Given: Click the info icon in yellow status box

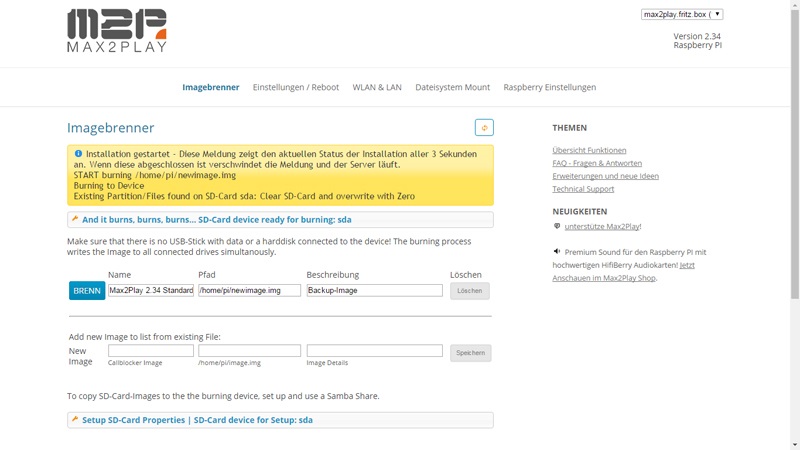Looking at the screenshot, I should (x=78, y=154).
